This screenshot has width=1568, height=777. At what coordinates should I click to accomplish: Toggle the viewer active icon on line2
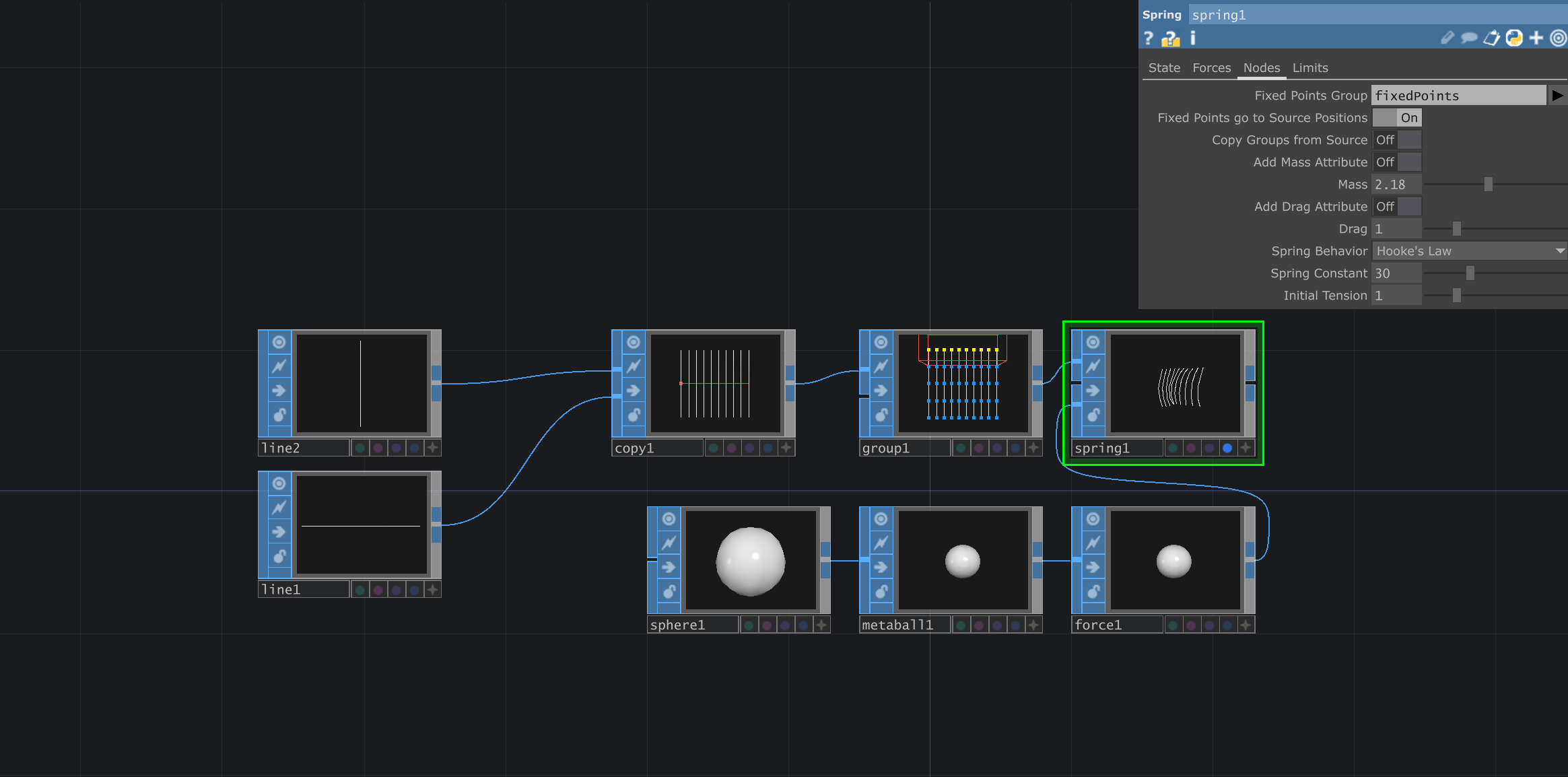pyautogui.click(x=279, y=342)
